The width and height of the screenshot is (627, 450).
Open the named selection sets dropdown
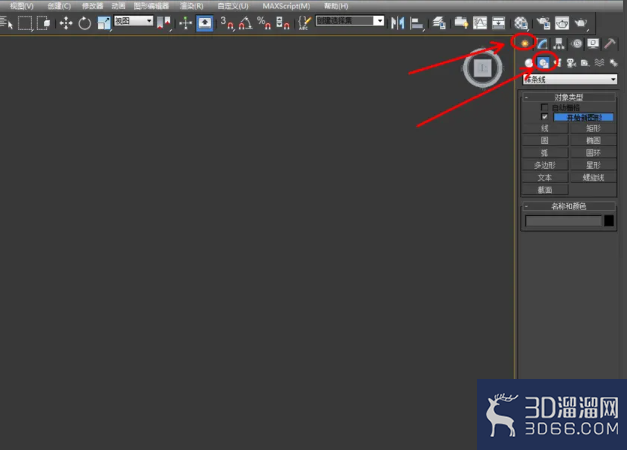click(x=350, y=21)
